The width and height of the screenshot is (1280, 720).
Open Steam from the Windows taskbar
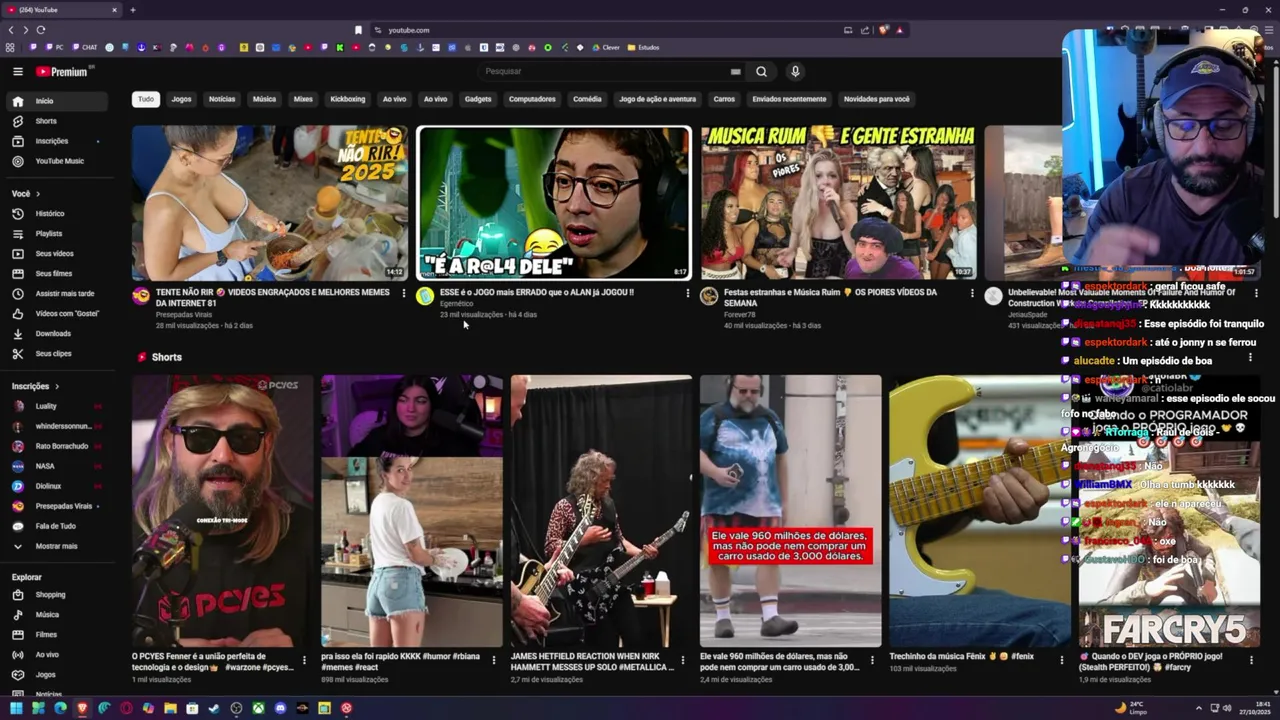coord(214,708)
